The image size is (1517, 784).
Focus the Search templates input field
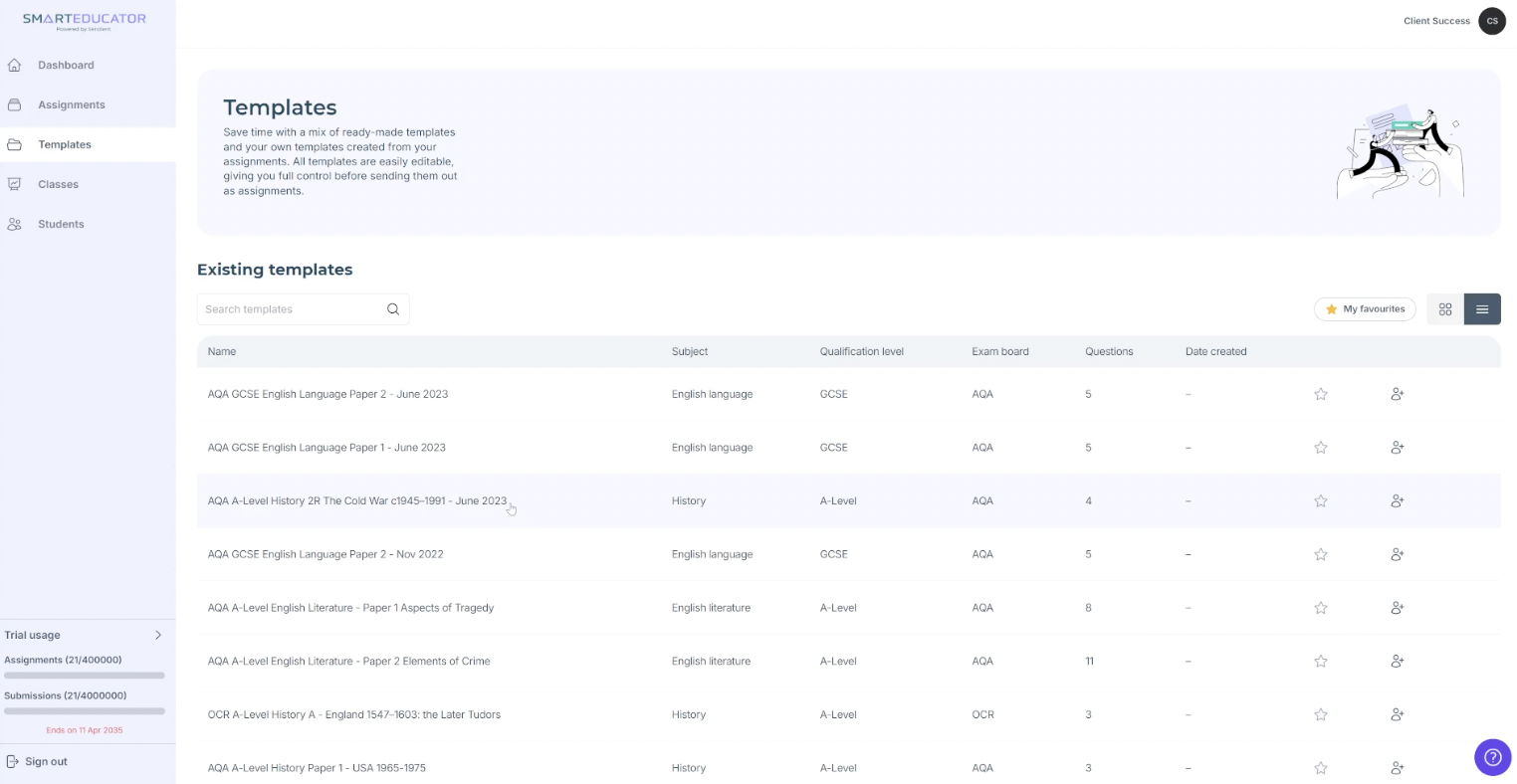pos(289,309)
